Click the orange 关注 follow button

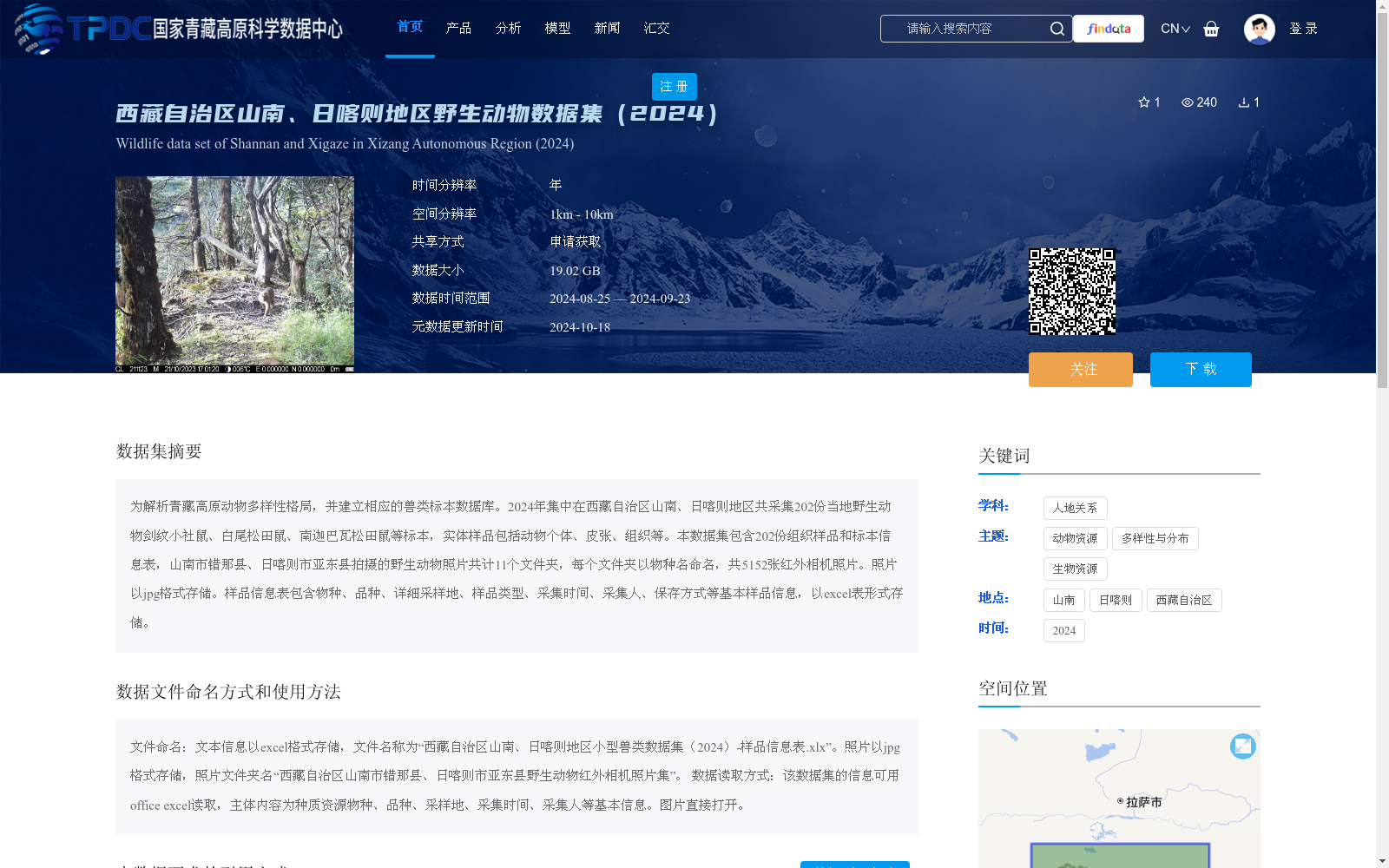[x=1081, y=370]
